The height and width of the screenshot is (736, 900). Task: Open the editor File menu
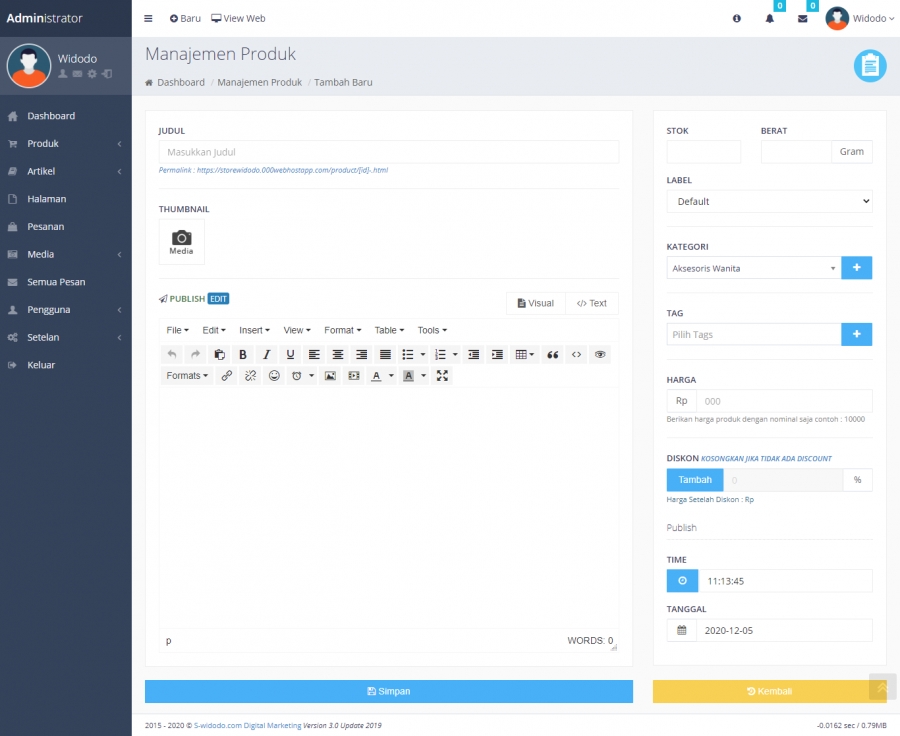pos(177,330)
